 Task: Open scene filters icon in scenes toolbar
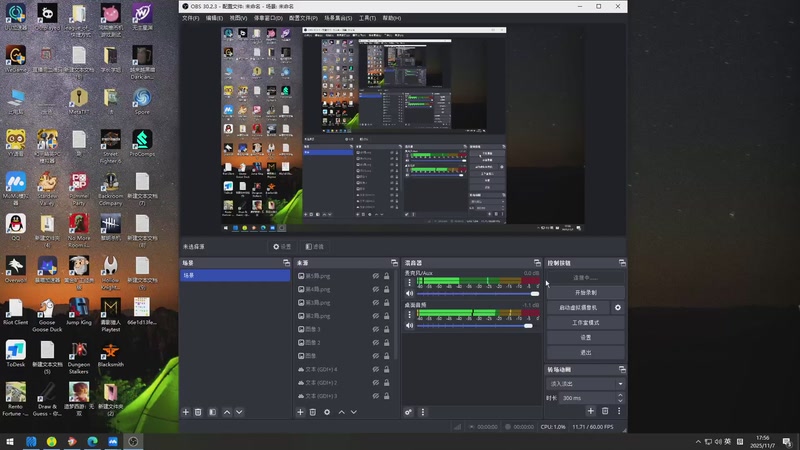(x=212, y=412)
